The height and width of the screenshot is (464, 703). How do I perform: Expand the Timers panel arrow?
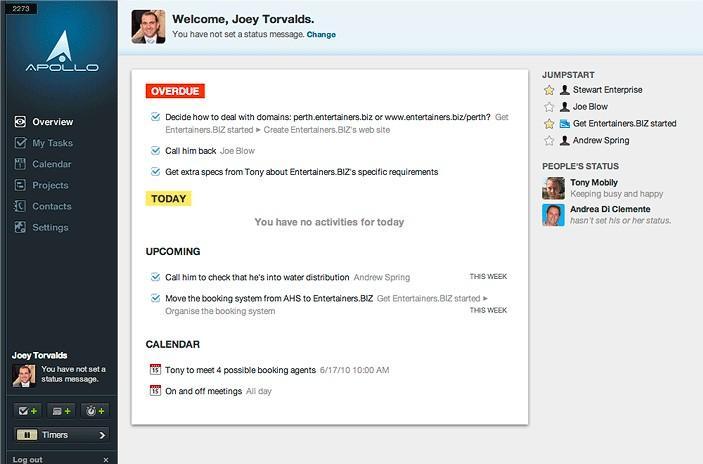pyautogui.click(x=102, y=435)
